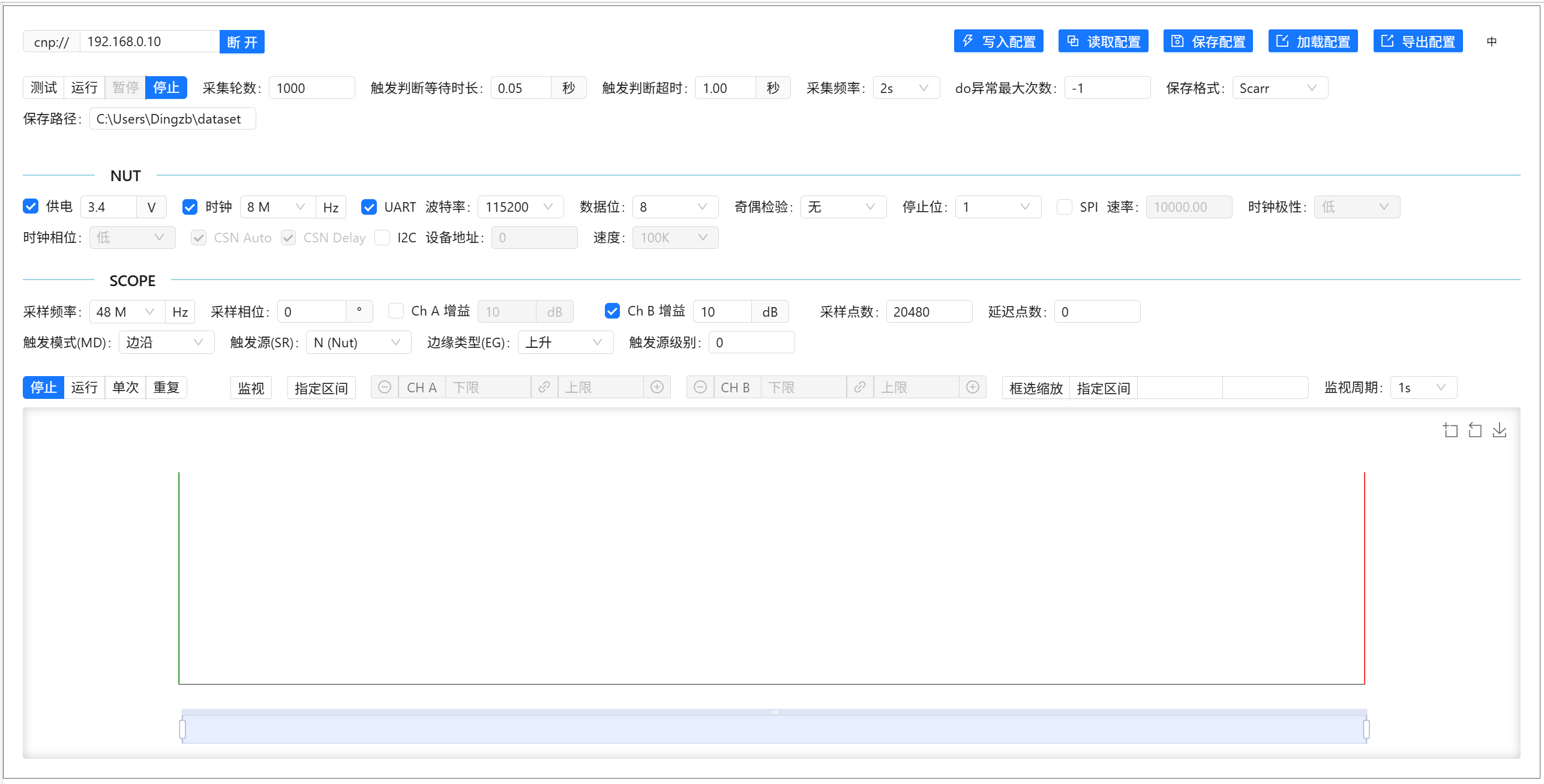
Task: Disable the UART checkbox
Action: click(x=369, y=206)
